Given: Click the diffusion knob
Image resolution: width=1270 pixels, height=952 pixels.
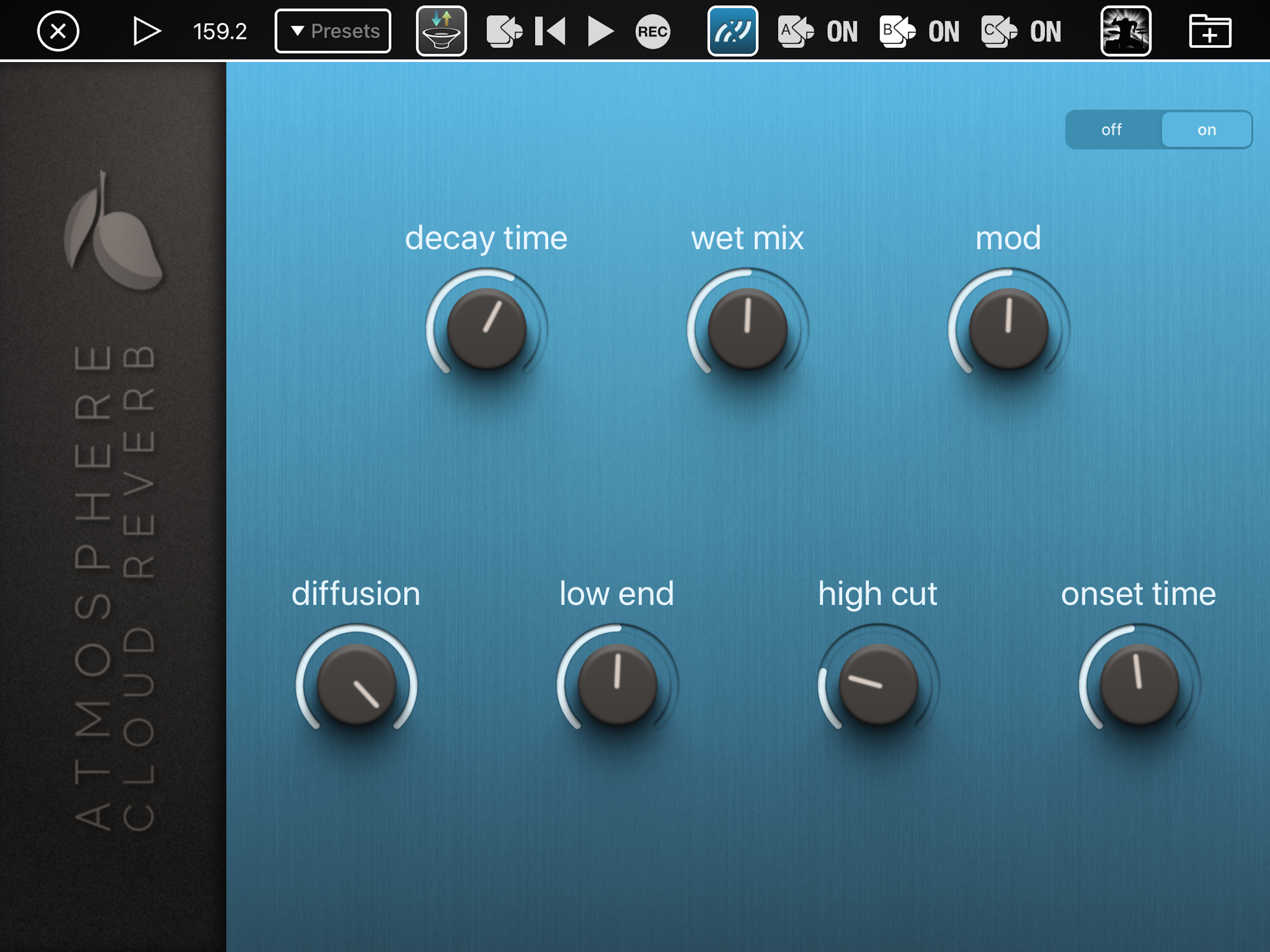Looking at the screenshot, I should [357, 684].
